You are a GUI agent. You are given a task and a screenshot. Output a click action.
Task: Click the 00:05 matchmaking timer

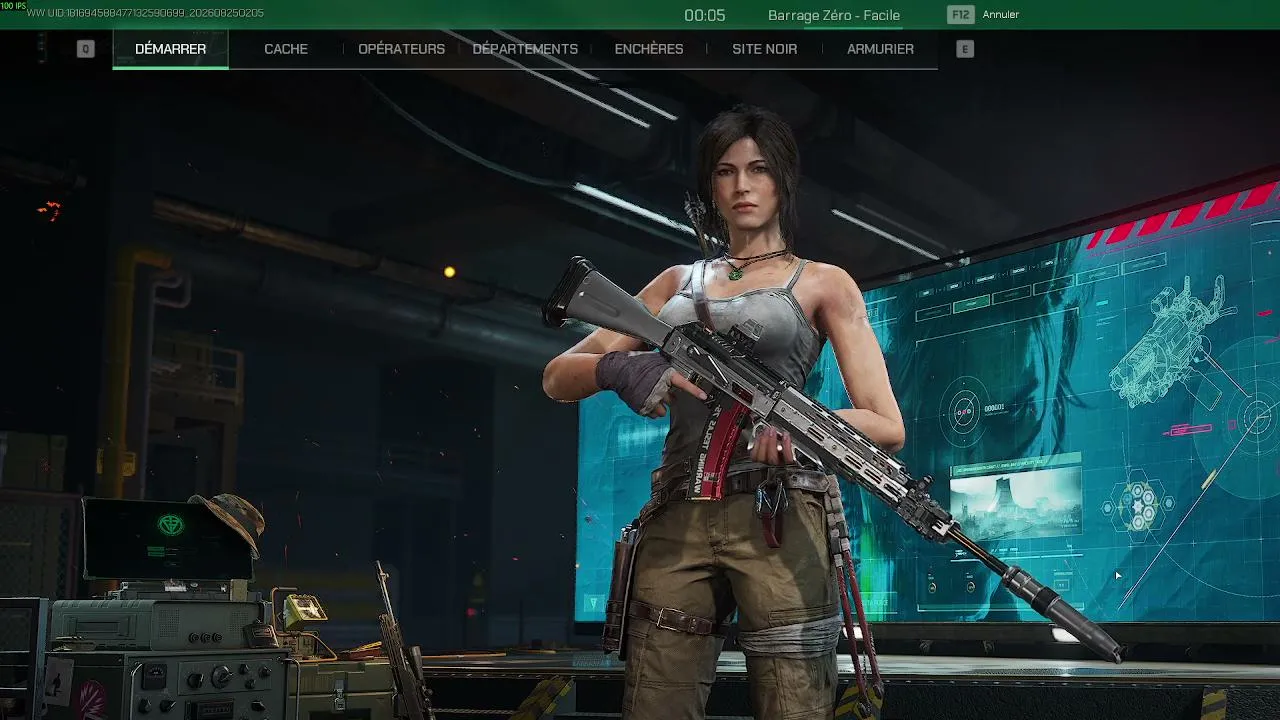(705, 15)
